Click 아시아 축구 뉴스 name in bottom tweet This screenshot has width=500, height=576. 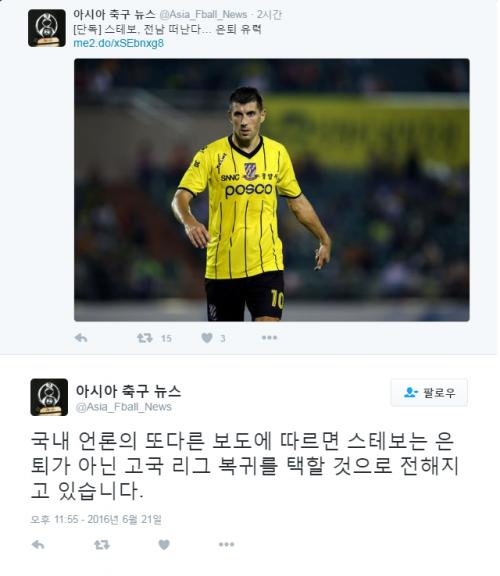pos(128,391)
